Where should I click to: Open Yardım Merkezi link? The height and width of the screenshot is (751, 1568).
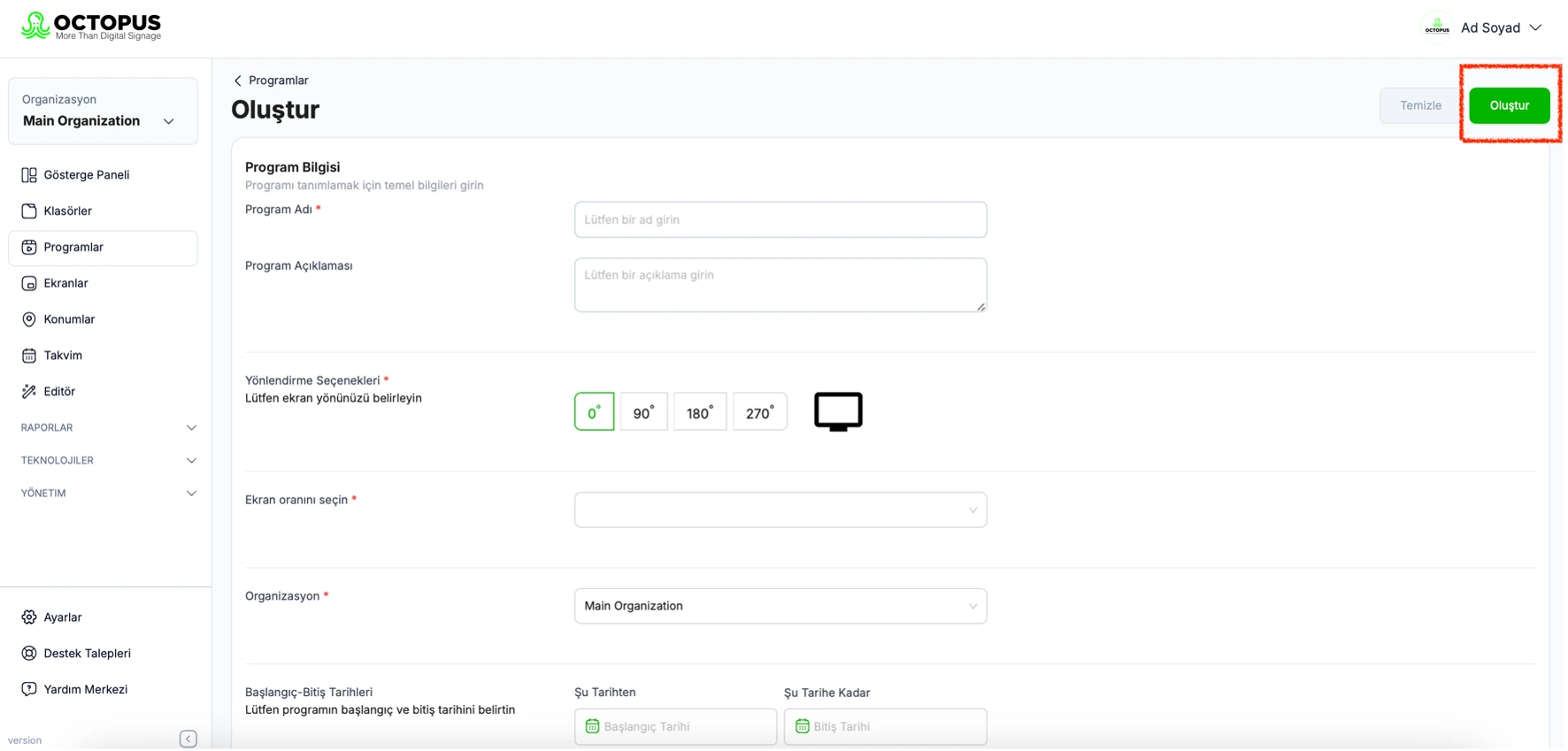tap(86, 690)
